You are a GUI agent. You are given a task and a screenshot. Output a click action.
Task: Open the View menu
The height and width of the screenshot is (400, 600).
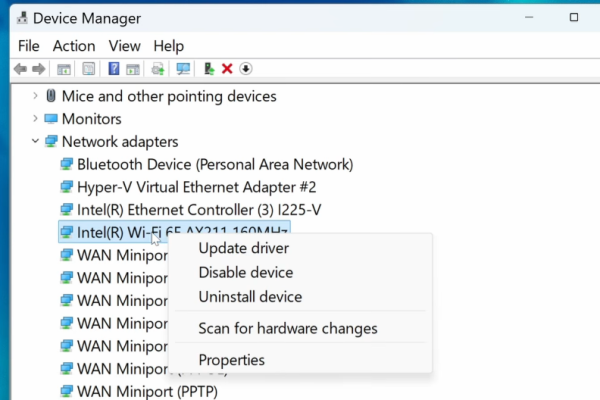click(x=124, y=46)
